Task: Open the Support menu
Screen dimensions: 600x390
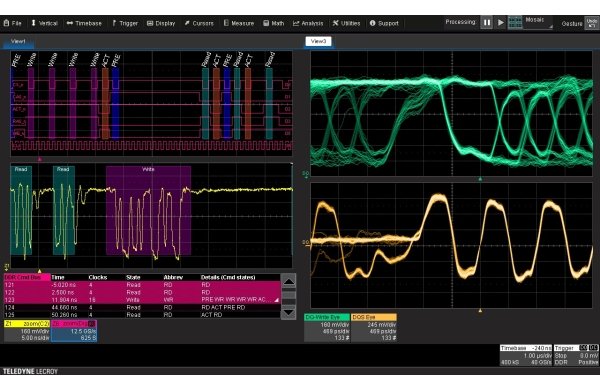Action: pos(384,23)
